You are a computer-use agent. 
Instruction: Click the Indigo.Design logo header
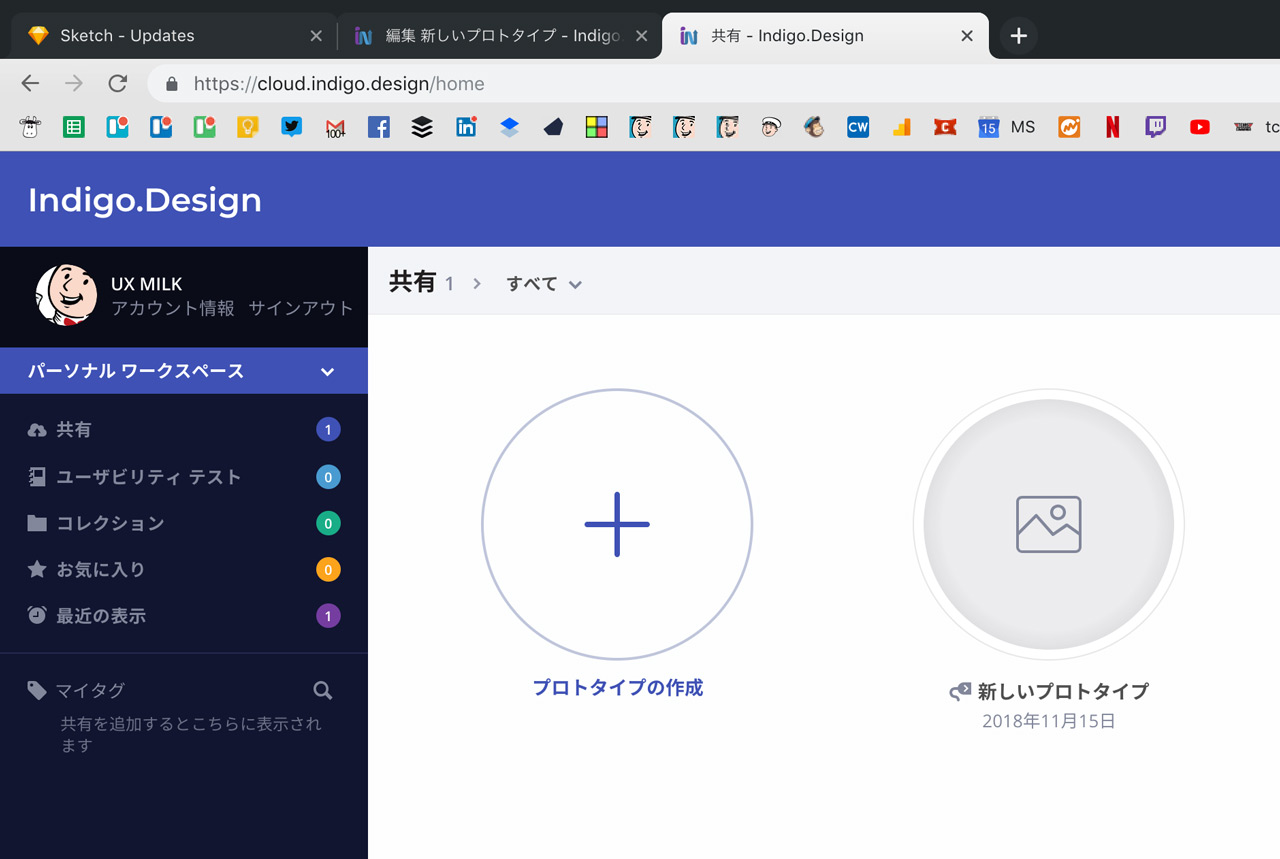tap(145, 200)
